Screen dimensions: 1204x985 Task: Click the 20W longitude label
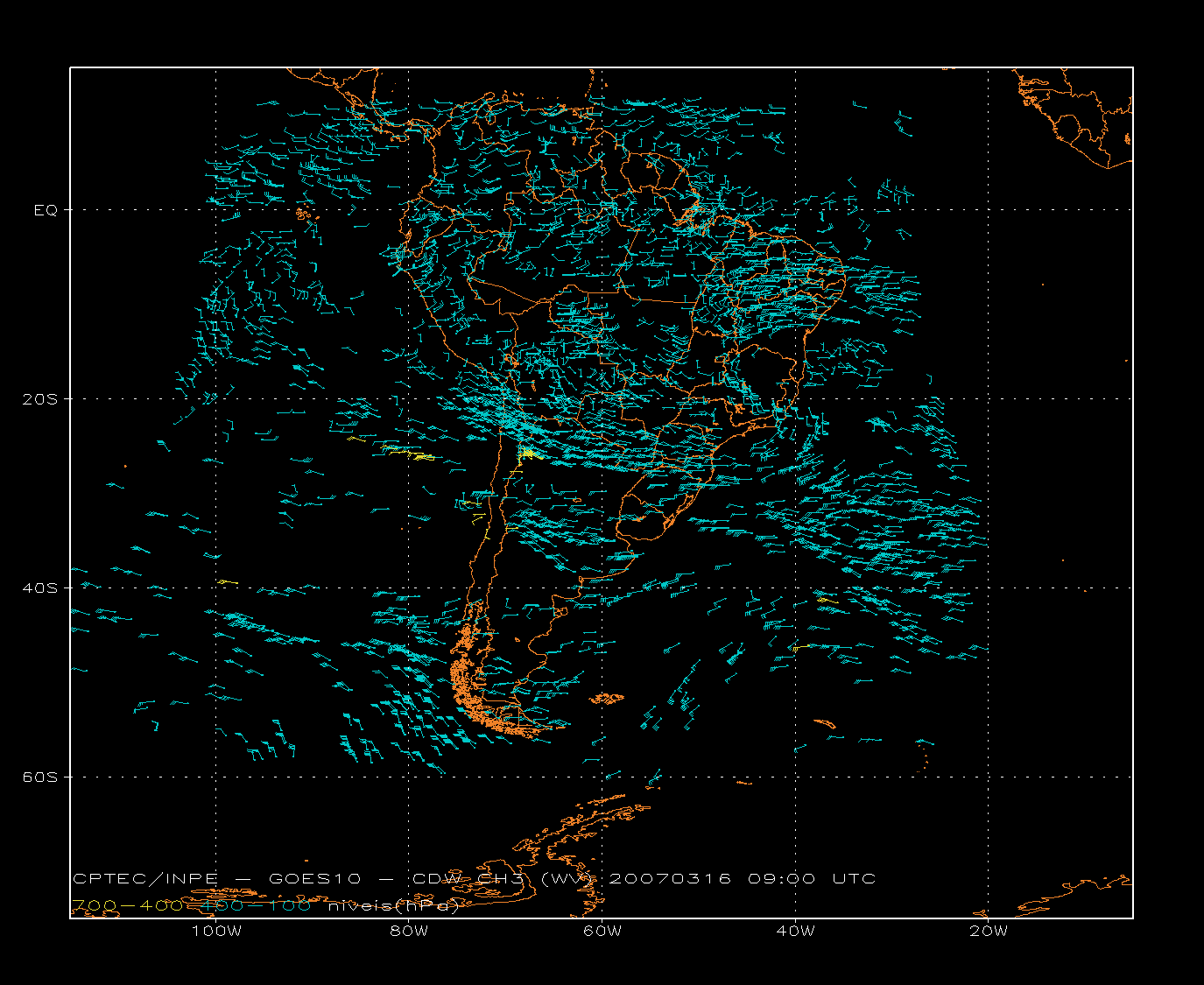click(989, 932)
